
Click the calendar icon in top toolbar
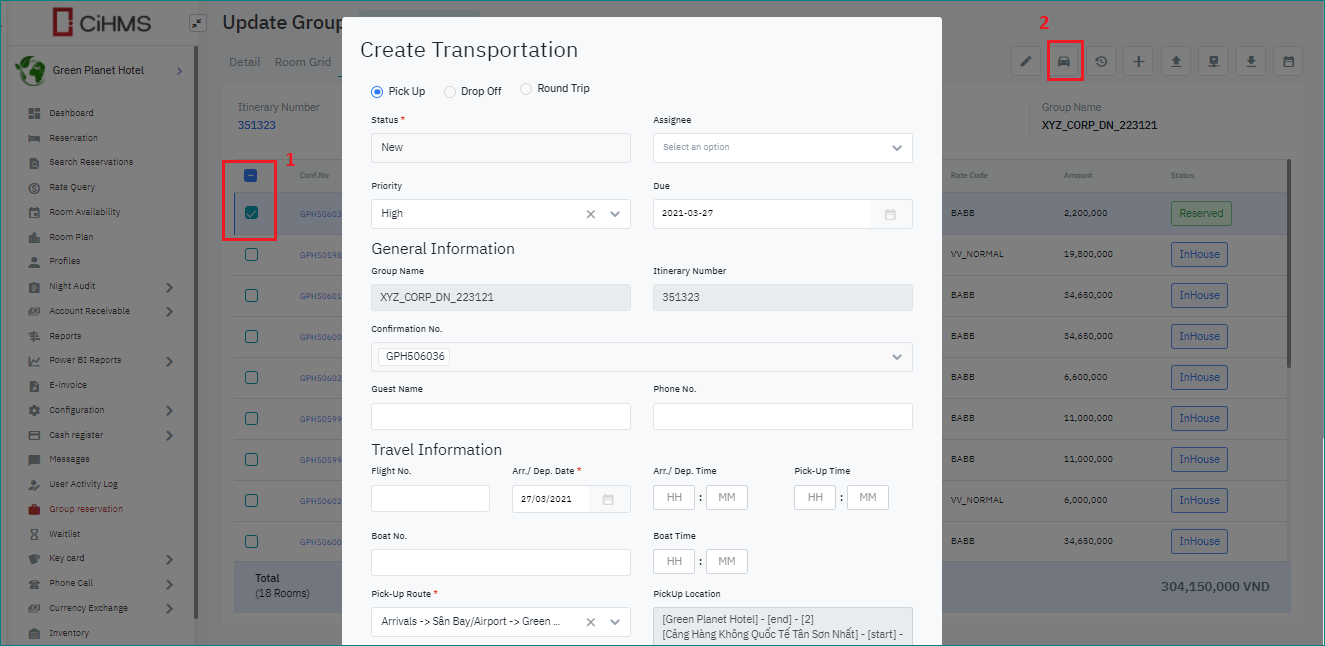pos(1288,62)
